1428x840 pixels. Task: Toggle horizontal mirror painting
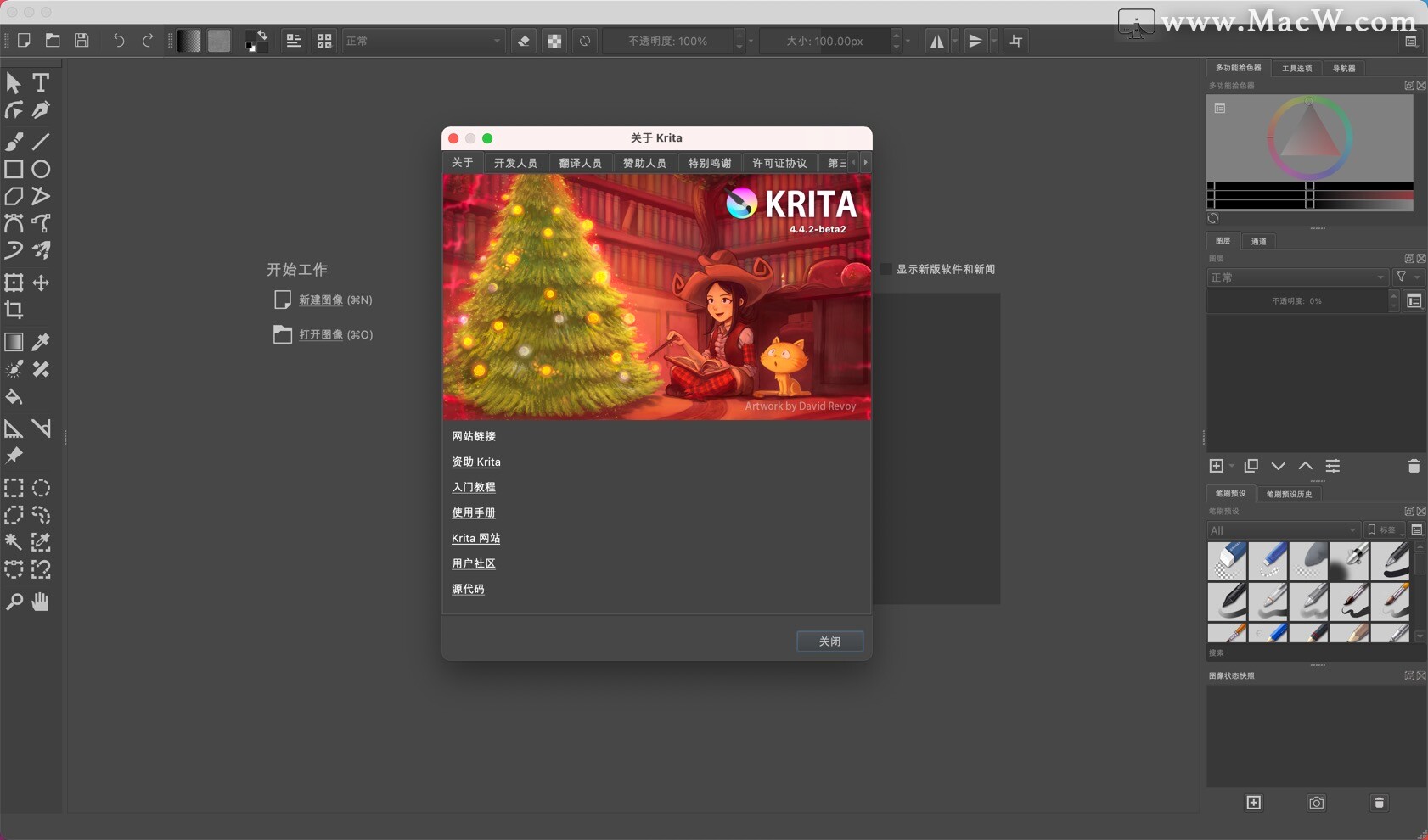(x=937, y=41)
